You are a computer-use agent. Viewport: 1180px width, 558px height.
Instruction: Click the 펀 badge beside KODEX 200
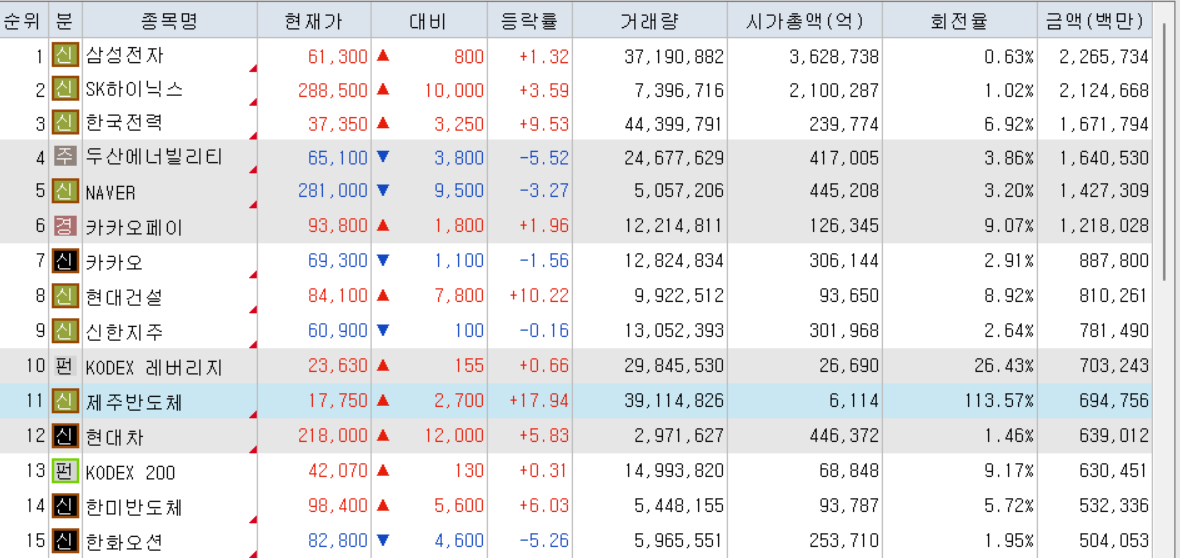(x=65, y=471)
